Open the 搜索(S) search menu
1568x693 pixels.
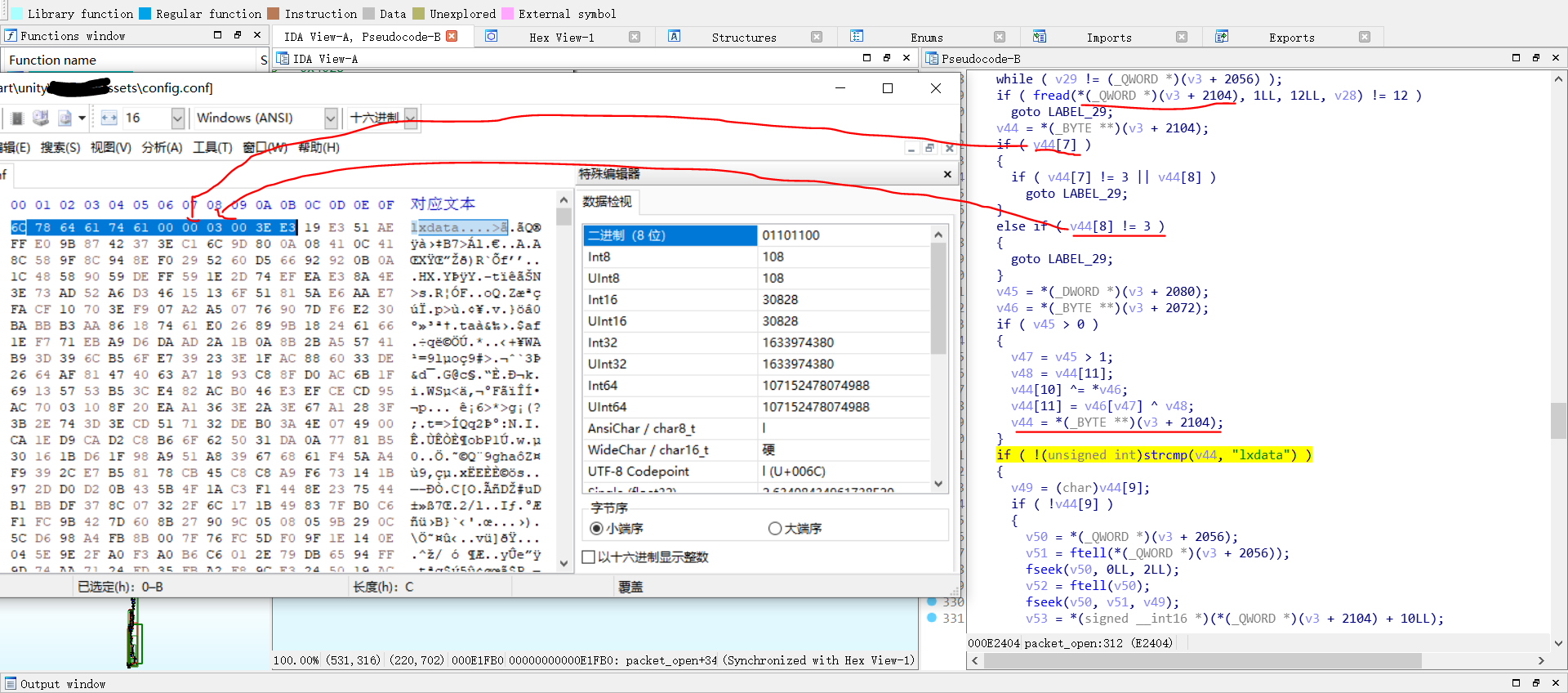click(x=60, y=148)
